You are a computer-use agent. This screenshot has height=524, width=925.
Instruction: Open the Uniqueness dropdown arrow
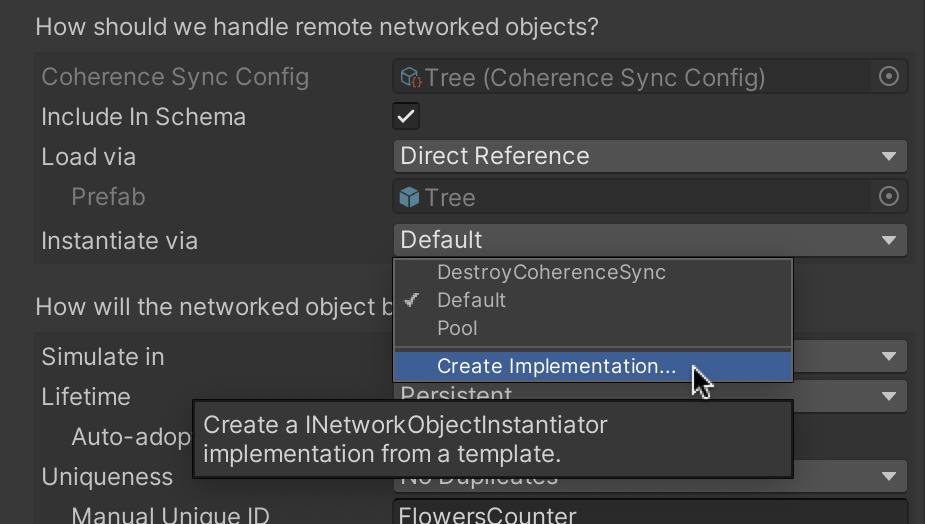click(x=888, y=477)
